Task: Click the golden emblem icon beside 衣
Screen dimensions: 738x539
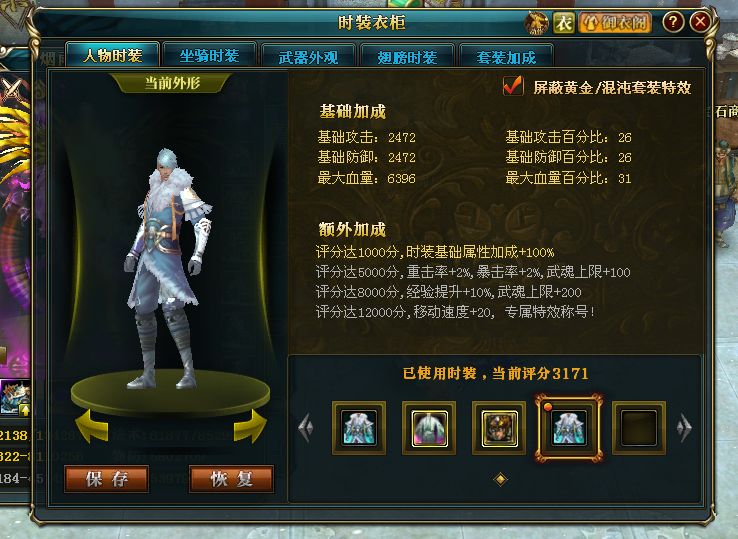Action: pos(537,23)
